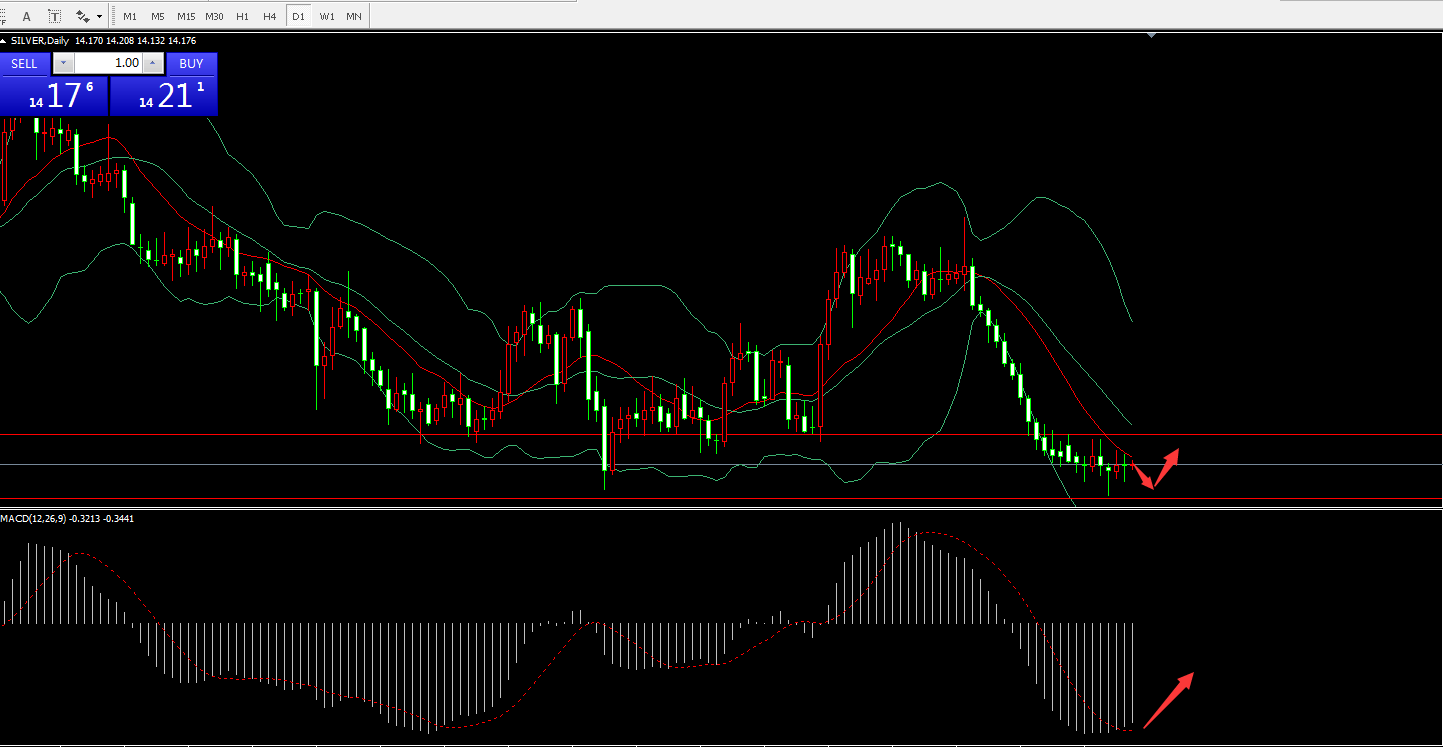Click the MACD(12,26,9) indicator label
Viewport: 1443px width, 747px height.
[33, 518]
